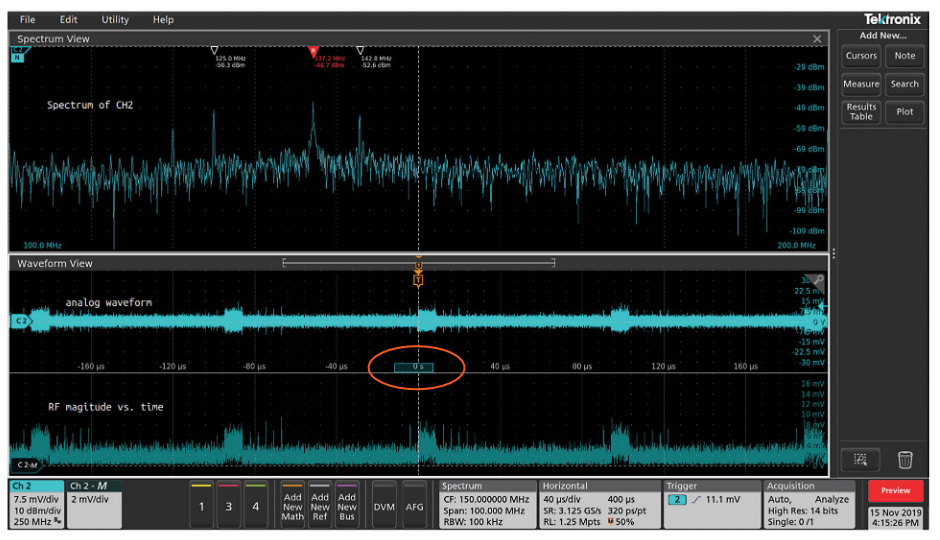Click the Preview run button
Image resolution: width=940 pixels, height=540 pixels.
pyautogui.click(x=896, y=490)
